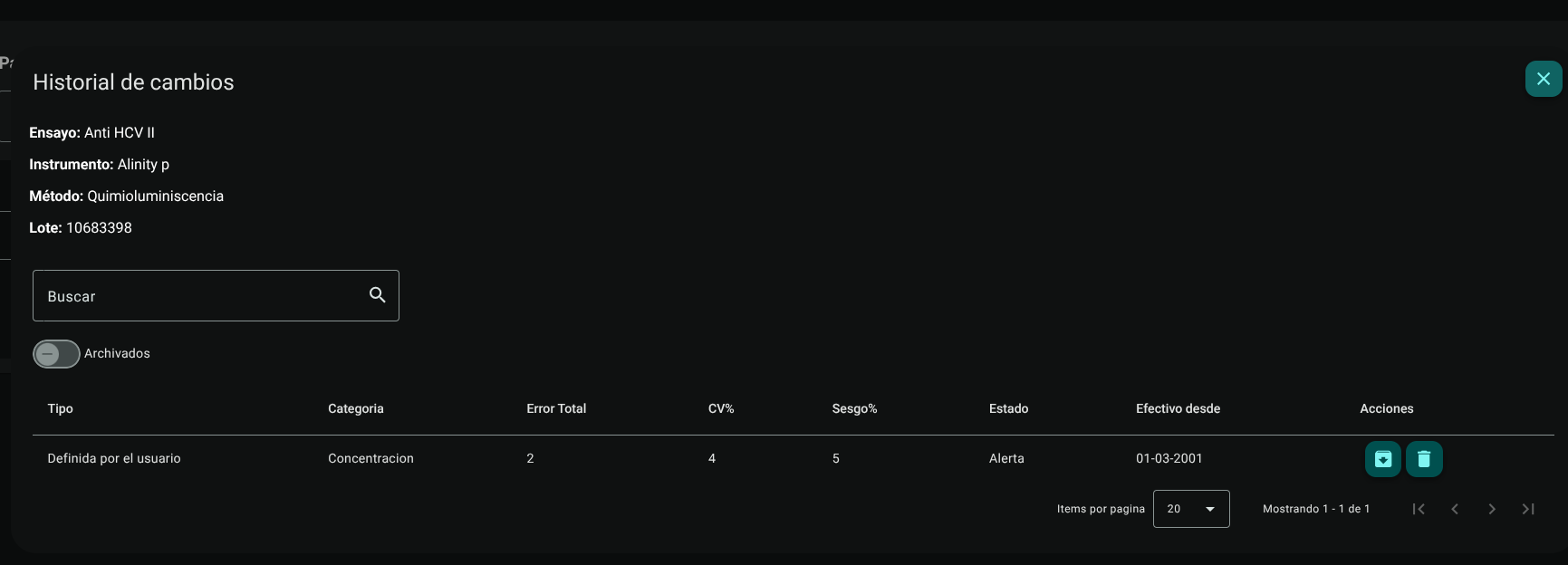Open the items per page dropdown

[x=1191, y=509]
